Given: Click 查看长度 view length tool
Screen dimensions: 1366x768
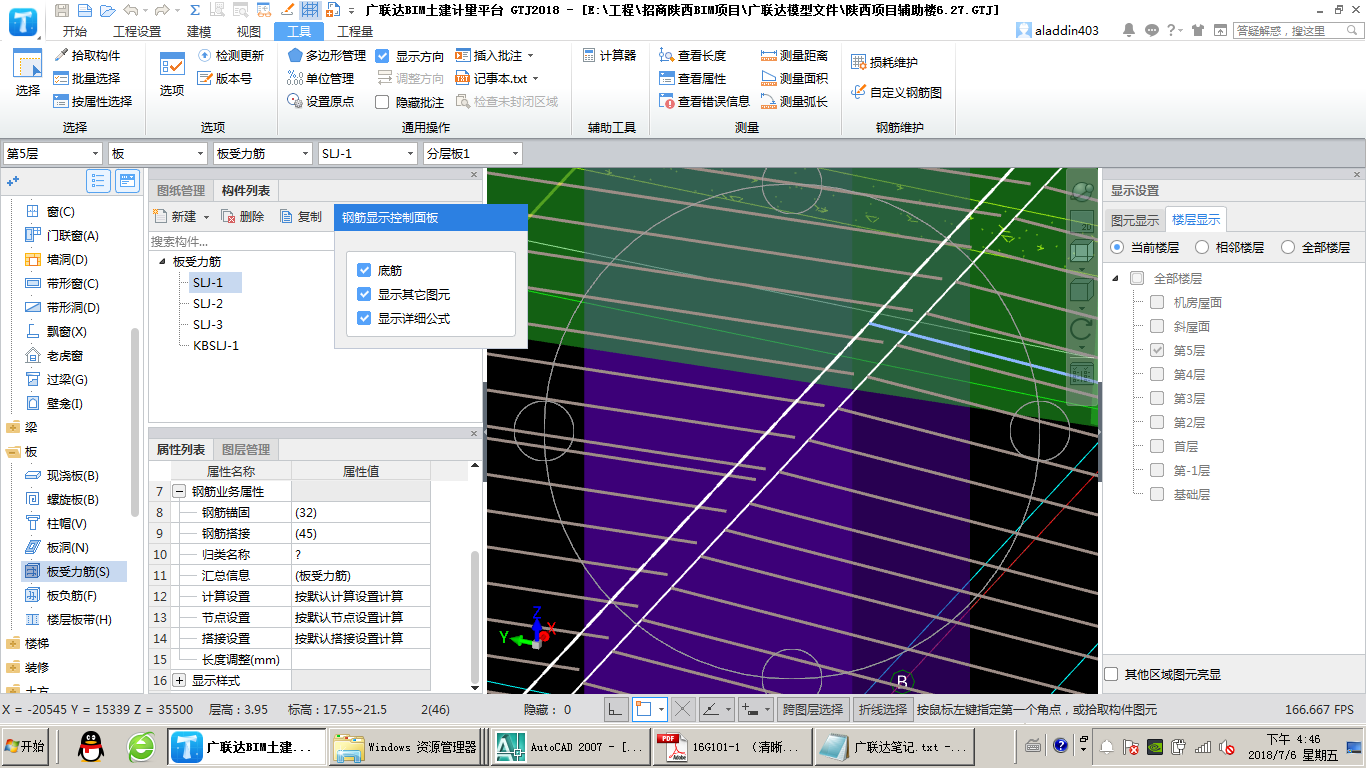Looking at the screenshot, I should (x=693, y=56).
